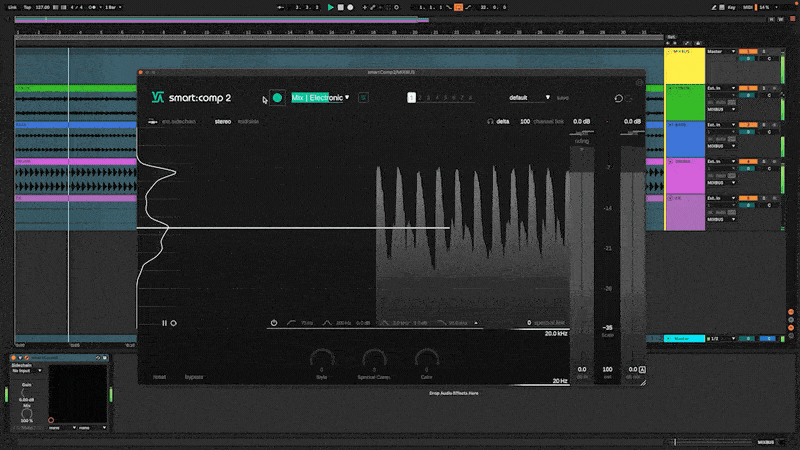Click the channel link value 100
The width and height of the screenshot is (800, 450).
tap(524, 121)
